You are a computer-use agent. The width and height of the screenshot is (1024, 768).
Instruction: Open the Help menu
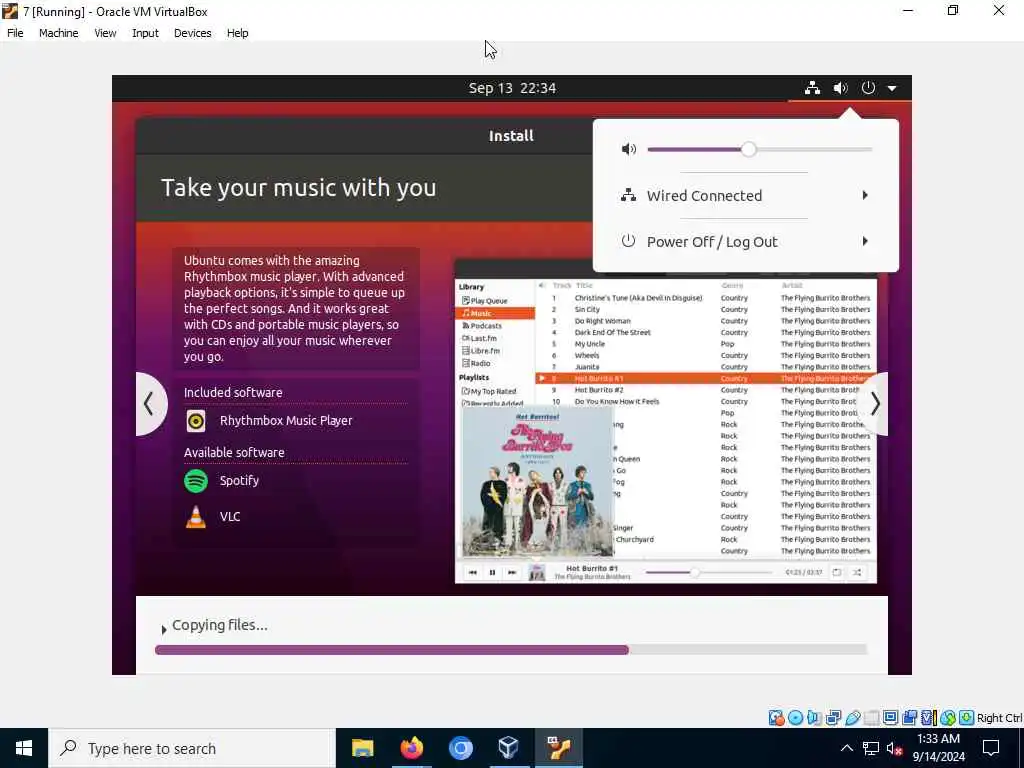pos(237,33)
